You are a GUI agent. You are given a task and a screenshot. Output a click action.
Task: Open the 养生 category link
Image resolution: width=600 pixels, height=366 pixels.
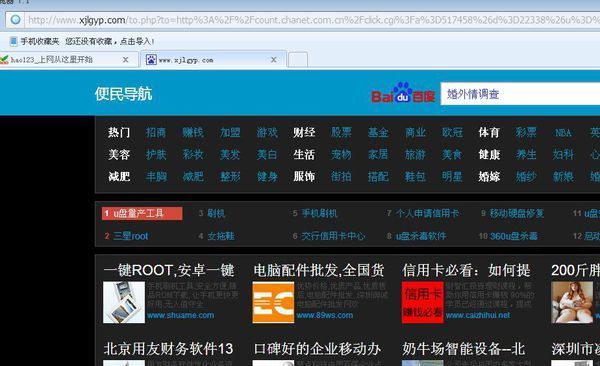(x=526, y=155)
